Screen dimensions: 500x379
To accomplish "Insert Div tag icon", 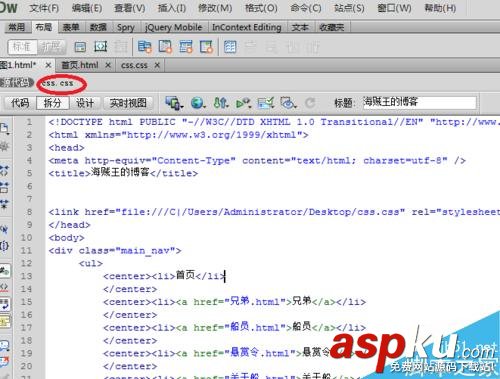I will tap(80, 47).
